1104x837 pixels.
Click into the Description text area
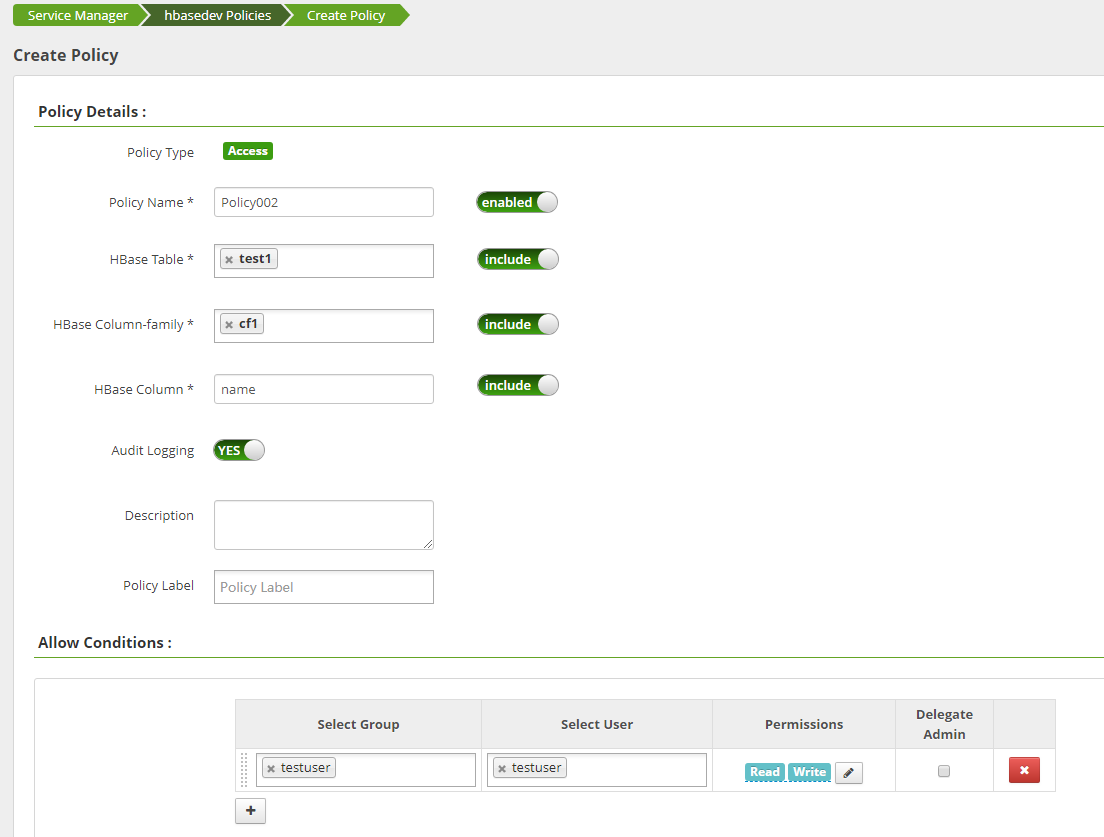tap(324, 525)
